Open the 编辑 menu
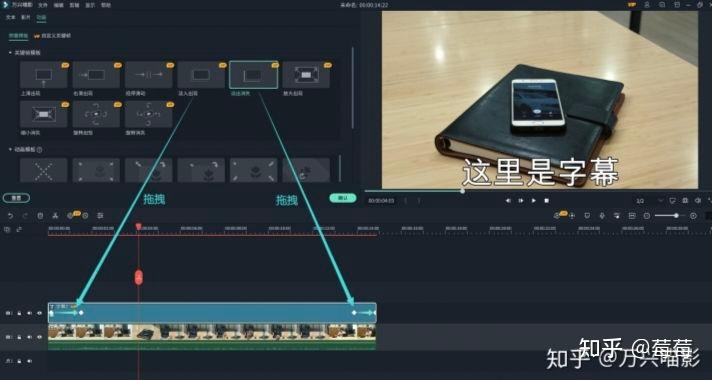 point(58,5)
